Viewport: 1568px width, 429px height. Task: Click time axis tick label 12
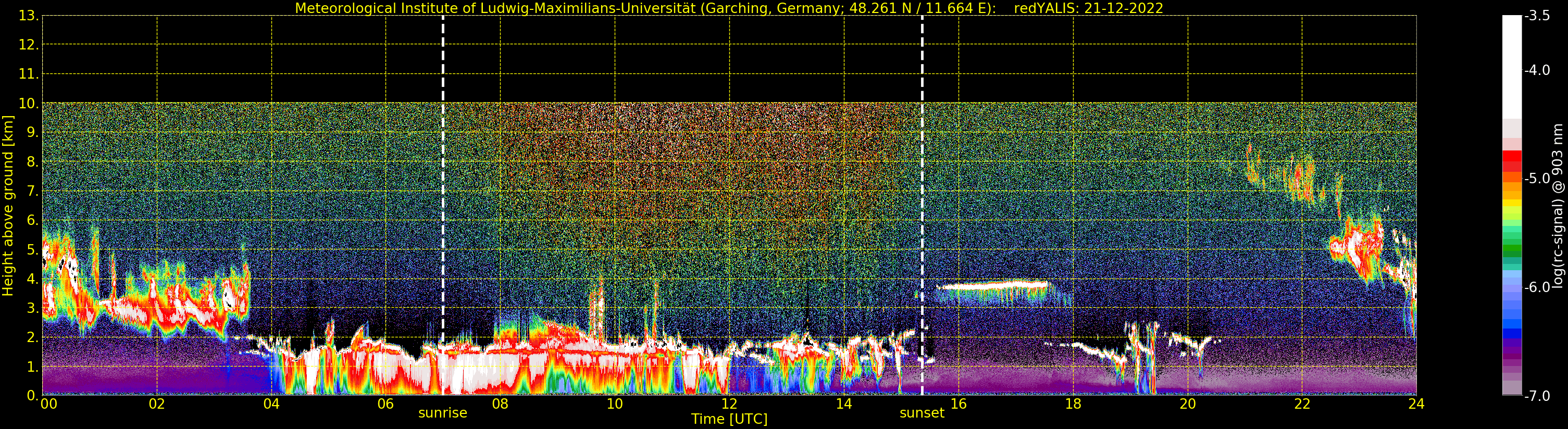[x=729, y=404]
